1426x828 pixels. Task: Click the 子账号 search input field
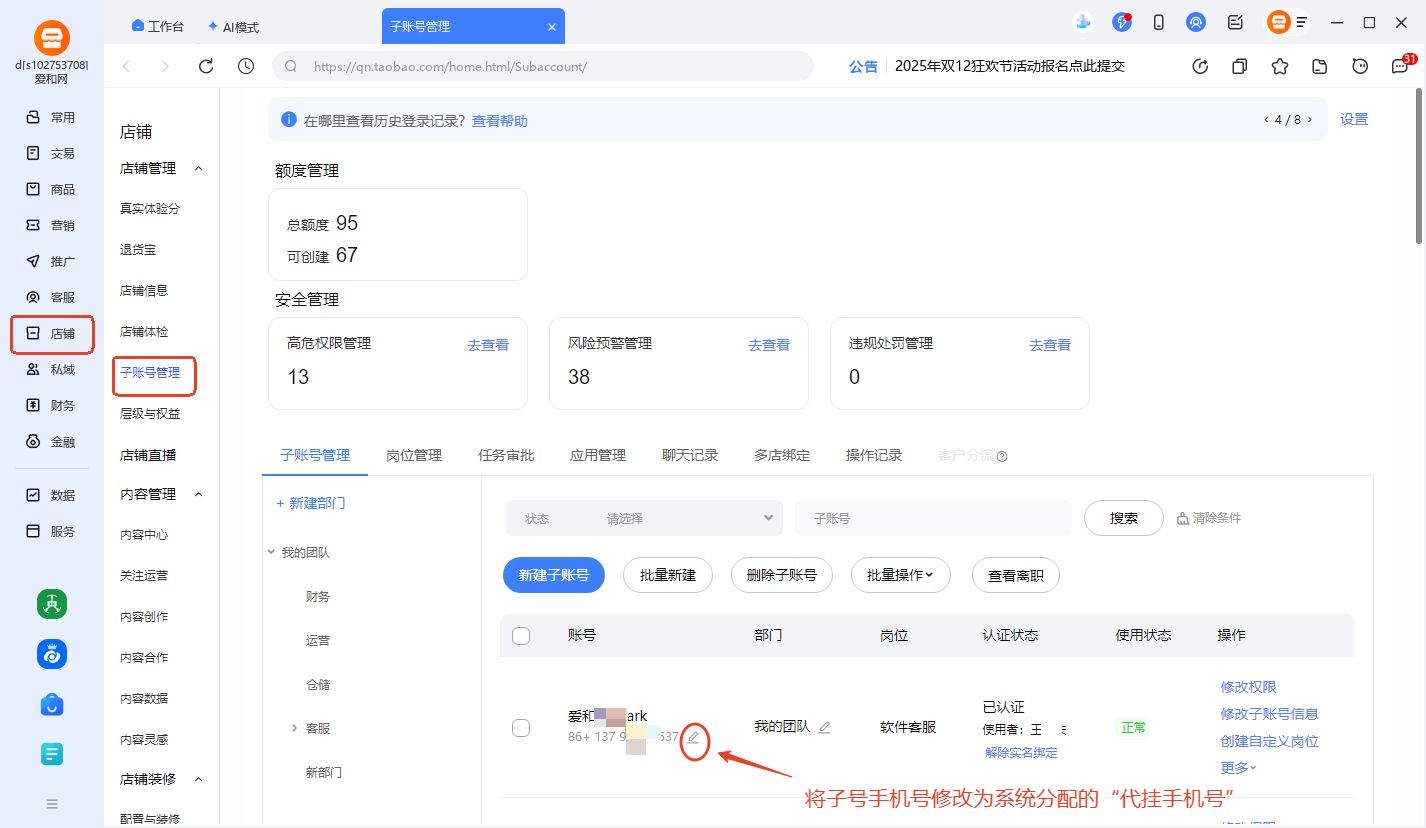click(x=933, y=518)
